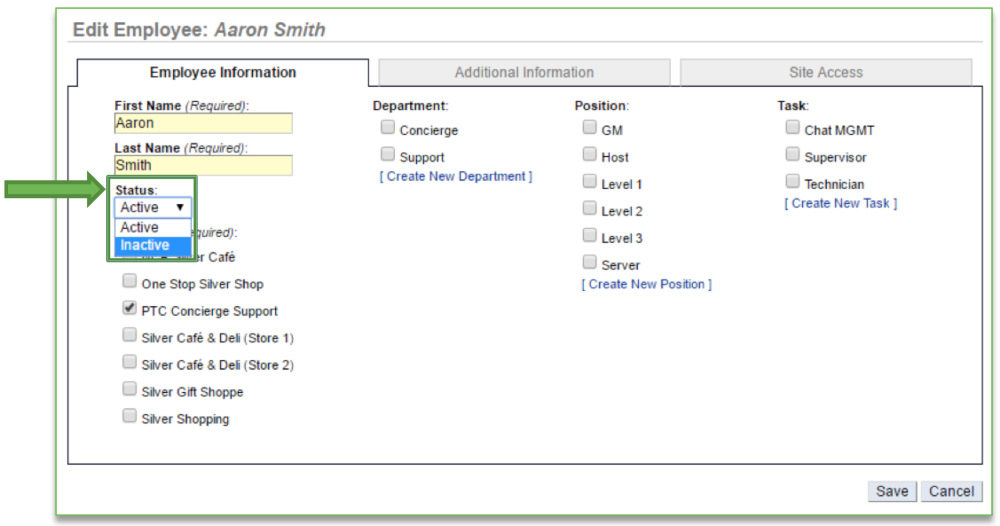Click the Cancel button

pos(951,491)
